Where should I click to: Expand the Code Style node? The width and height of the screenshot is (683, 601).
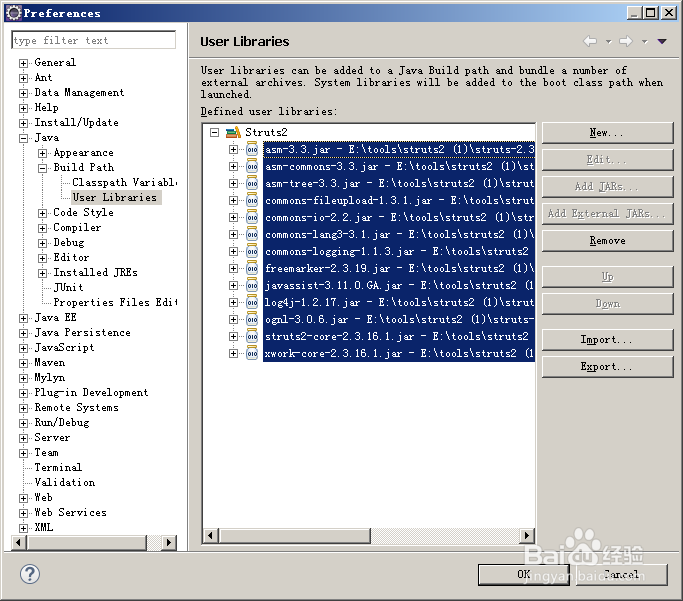coord(42,213)
